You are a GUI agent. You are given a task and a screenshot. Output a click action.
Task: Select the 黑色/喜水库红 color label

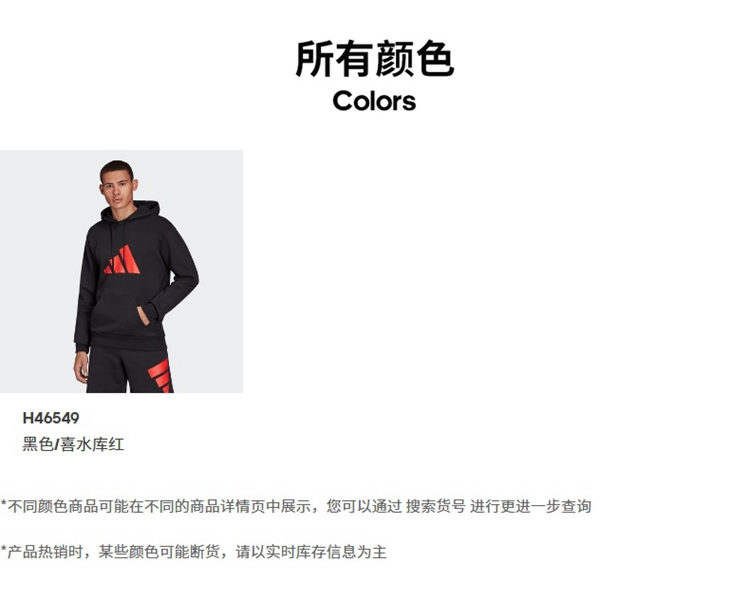pos(73,445)
